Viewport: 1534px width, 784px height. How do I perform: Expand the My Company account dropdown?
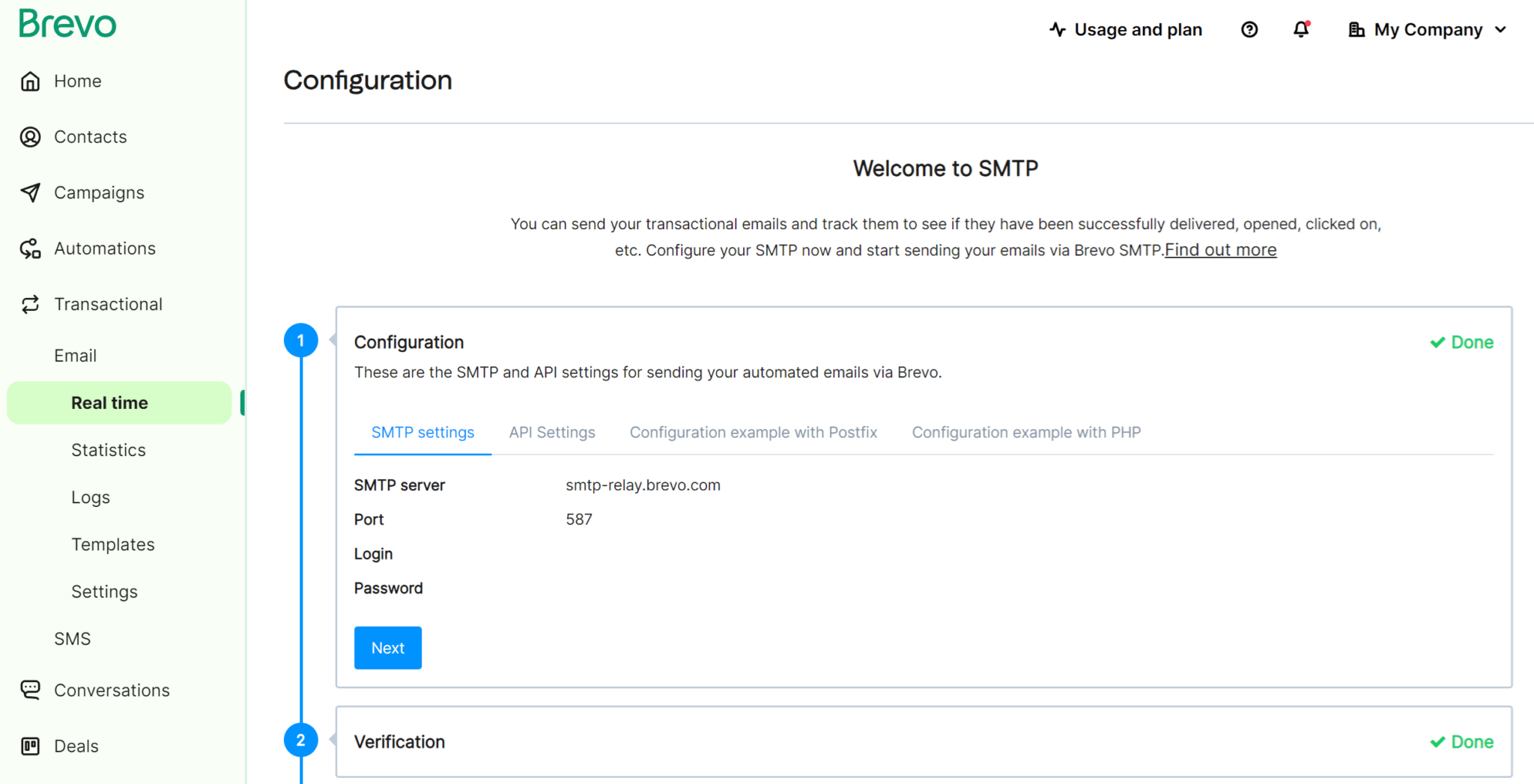pyautogui.click(x=1426, y=29)
